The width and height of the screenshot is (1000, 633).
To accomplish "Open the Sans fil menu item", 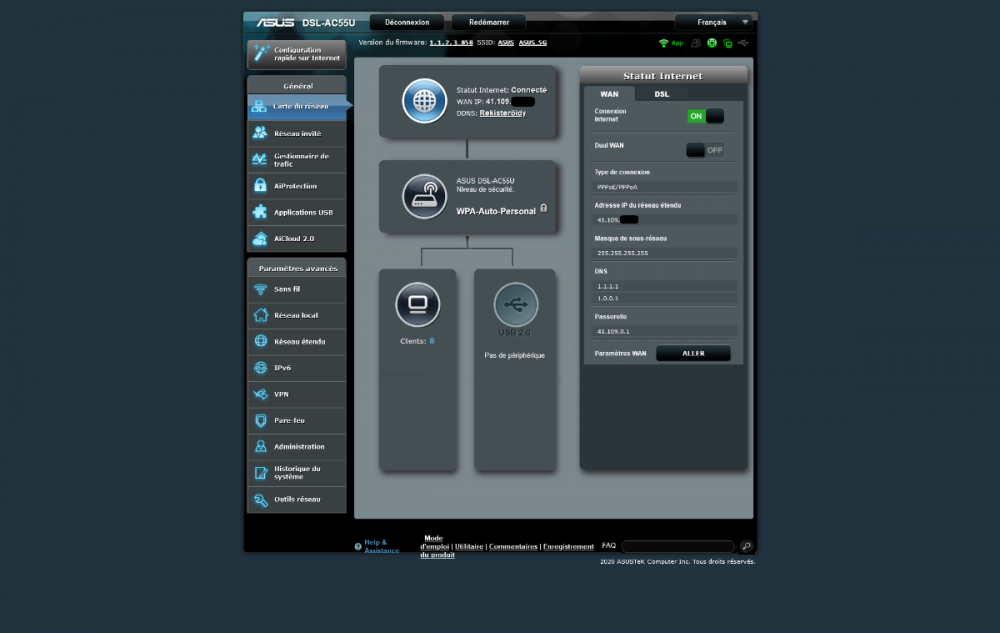I will (296, 290).
